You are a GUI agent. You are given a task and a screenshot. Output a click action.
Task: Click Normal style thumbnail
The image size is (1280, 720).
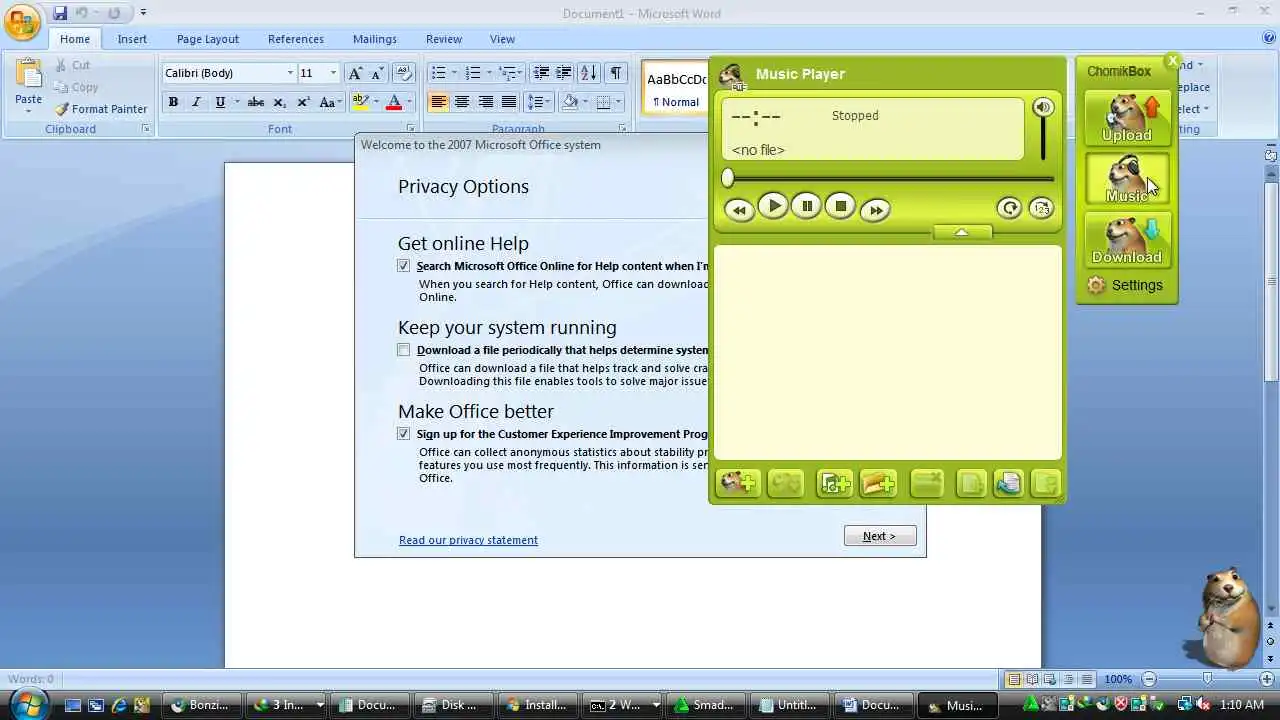675,89
